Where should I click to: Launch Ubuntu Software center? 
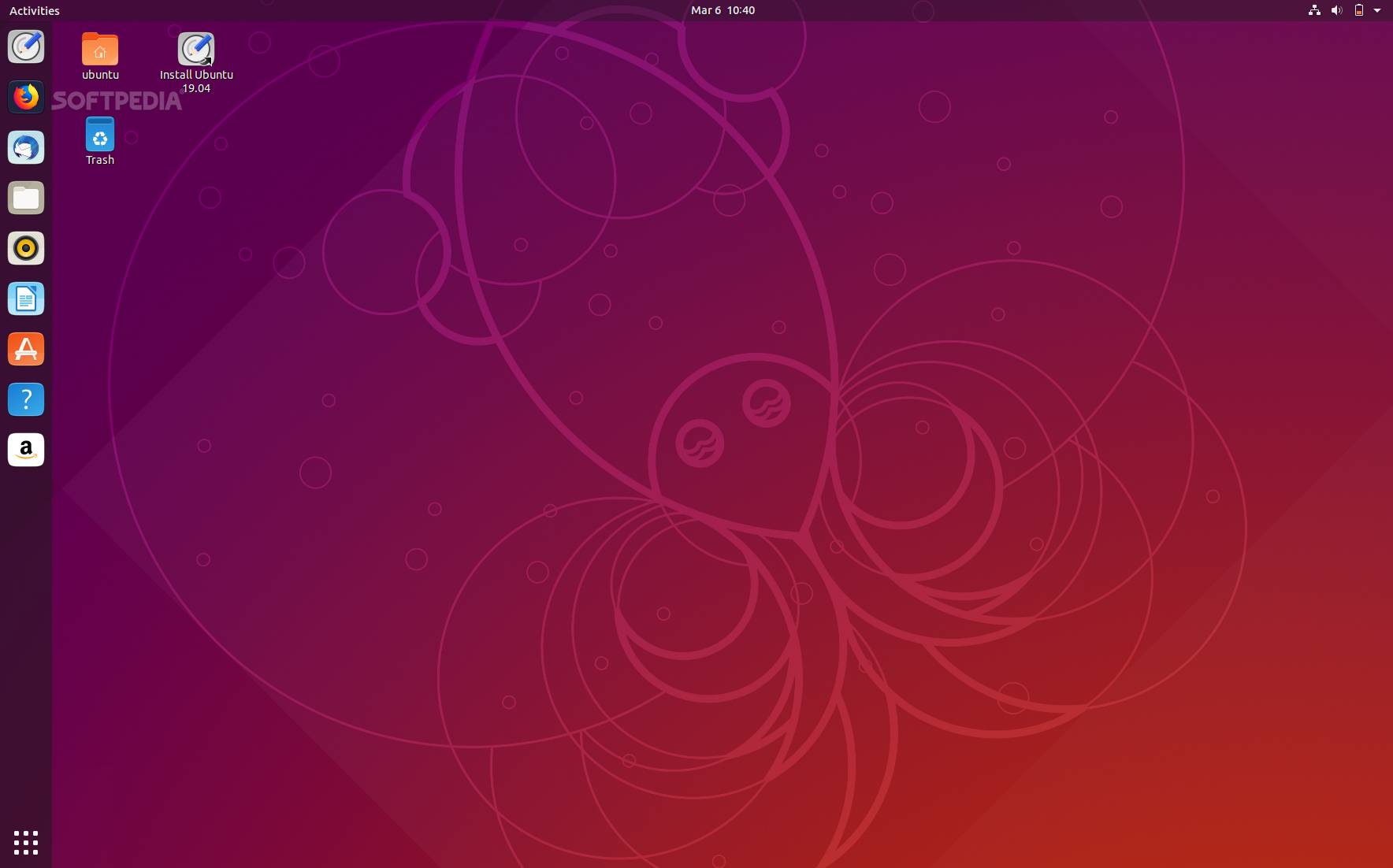click(x=26, y=349)
